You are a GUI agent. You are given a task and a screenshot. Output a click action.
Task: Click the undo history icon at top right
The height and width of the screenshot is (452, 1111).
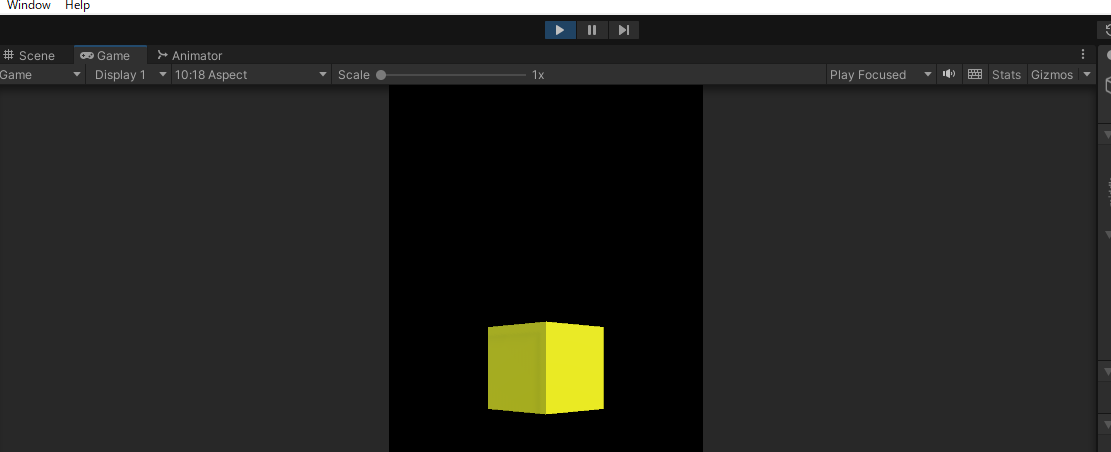point(1106,30)
